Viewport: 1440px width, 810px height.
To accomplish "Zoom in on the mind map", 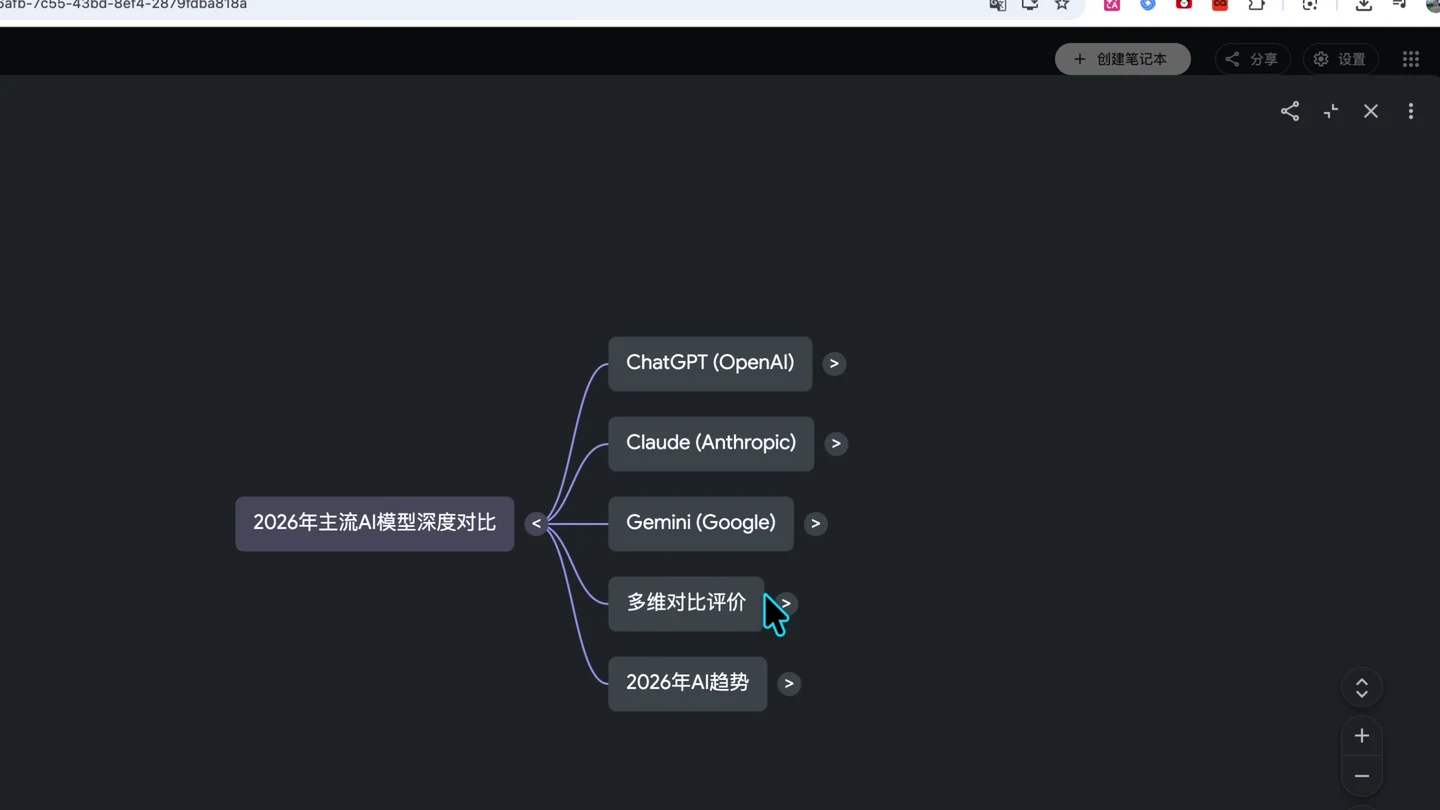I will point(1362,736).
